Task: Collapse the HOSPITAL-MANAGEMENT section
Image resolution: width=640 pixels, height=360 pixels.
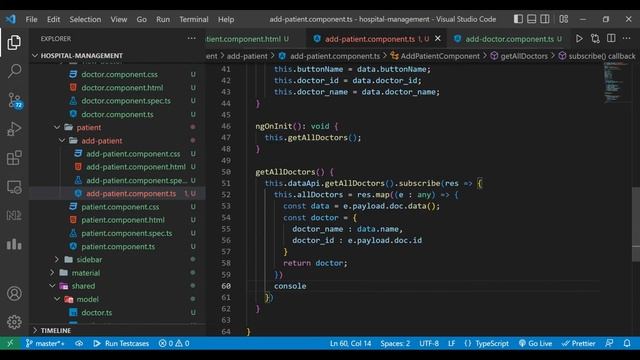Action: coord(118,56)
